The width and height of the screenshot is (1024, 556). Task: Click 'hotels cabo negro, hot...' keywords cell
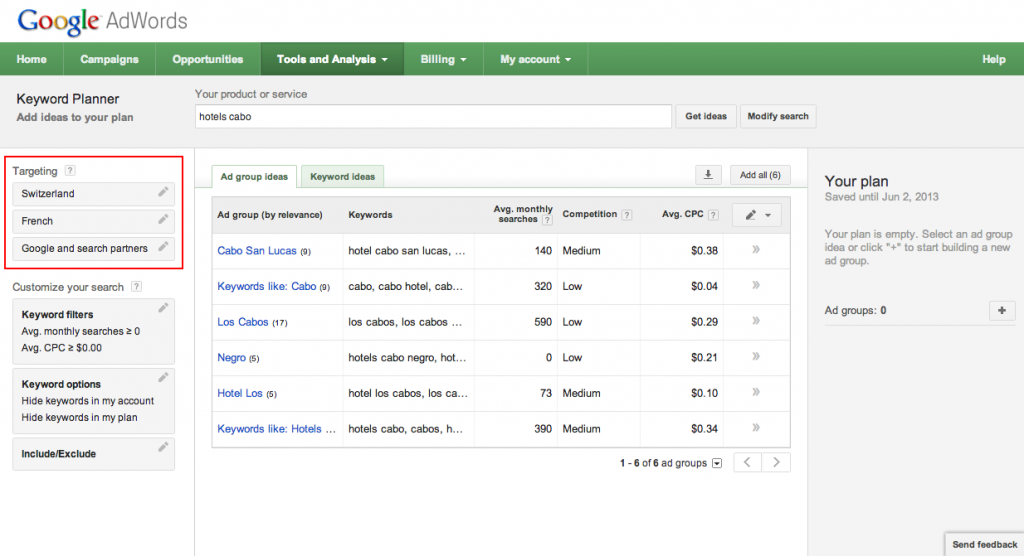pyautogui.click(x=407, y=357)
